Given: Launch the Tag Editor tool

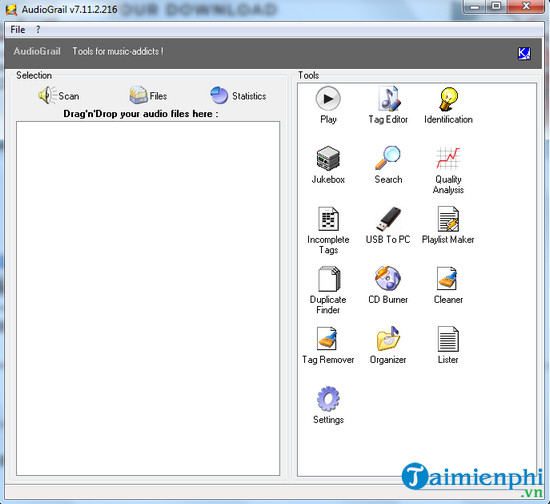Looking at the screenshot, I should point(388,105).
